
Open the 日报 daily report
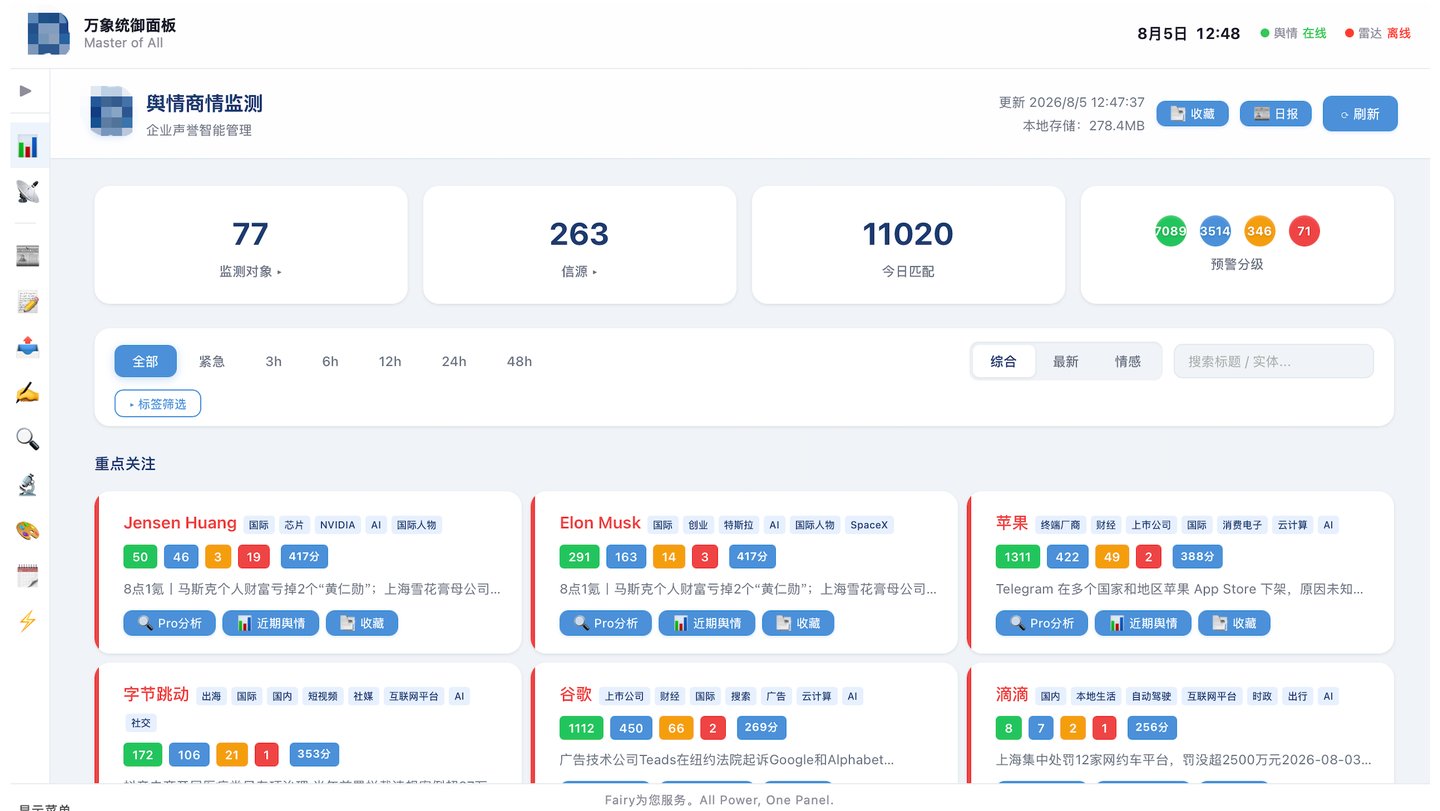click(1276, 114)
